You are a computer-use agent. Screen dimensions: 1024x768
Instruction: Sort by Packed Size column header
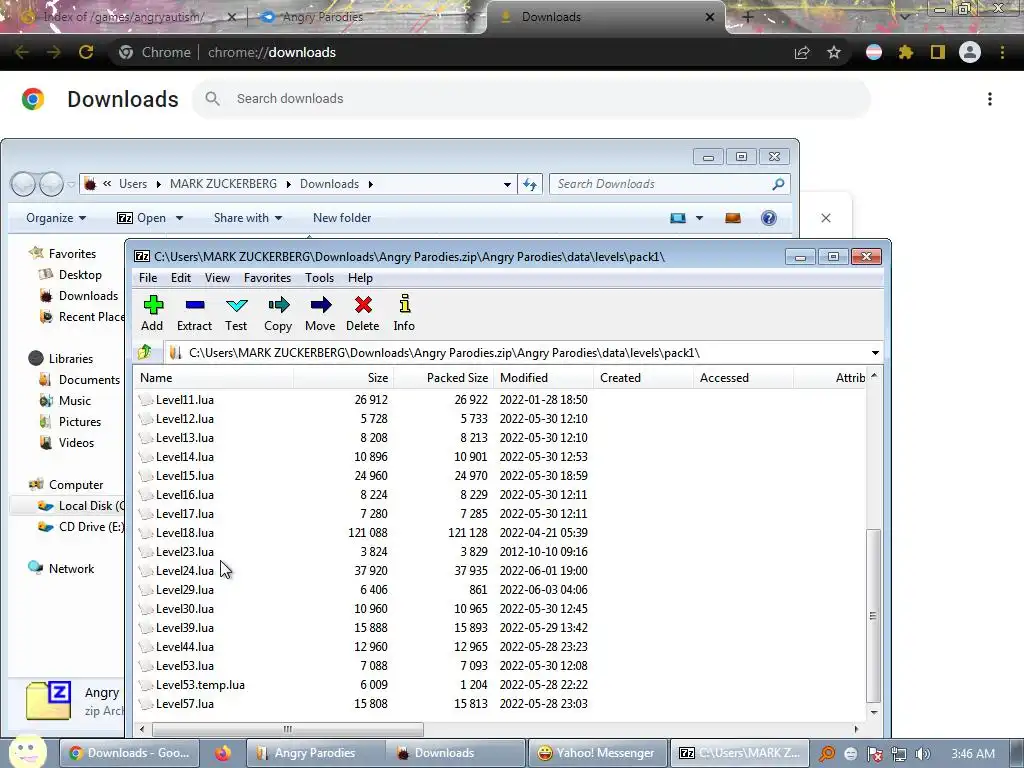tap(443, 378)
